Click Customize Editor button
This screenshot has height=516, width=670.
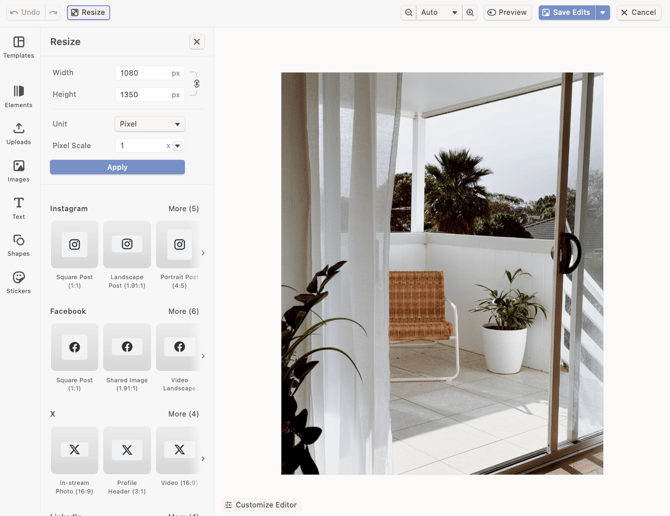click(x=261, y=505)
